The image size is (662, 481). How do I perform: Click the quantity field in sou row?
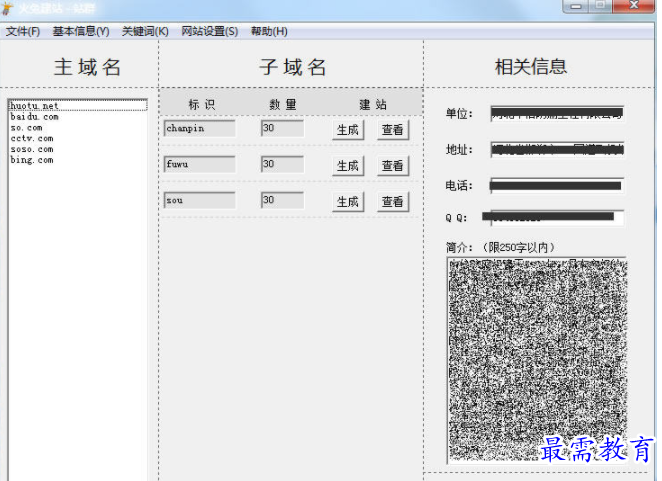[282, 200]
